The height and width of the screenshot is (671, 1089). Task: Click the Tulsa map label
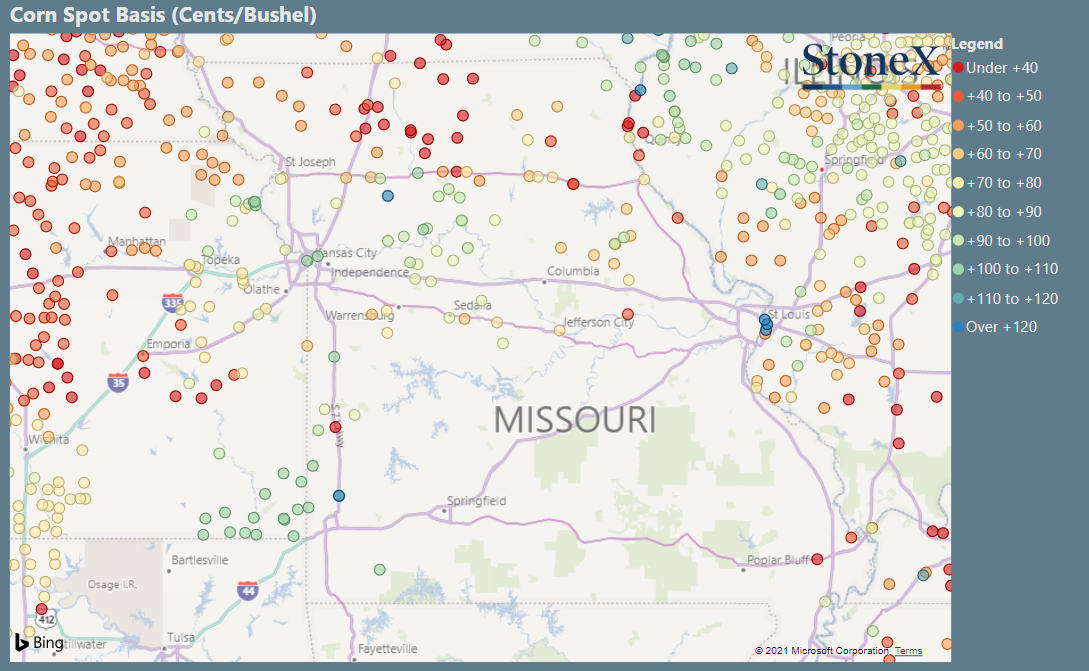[181, 637]
